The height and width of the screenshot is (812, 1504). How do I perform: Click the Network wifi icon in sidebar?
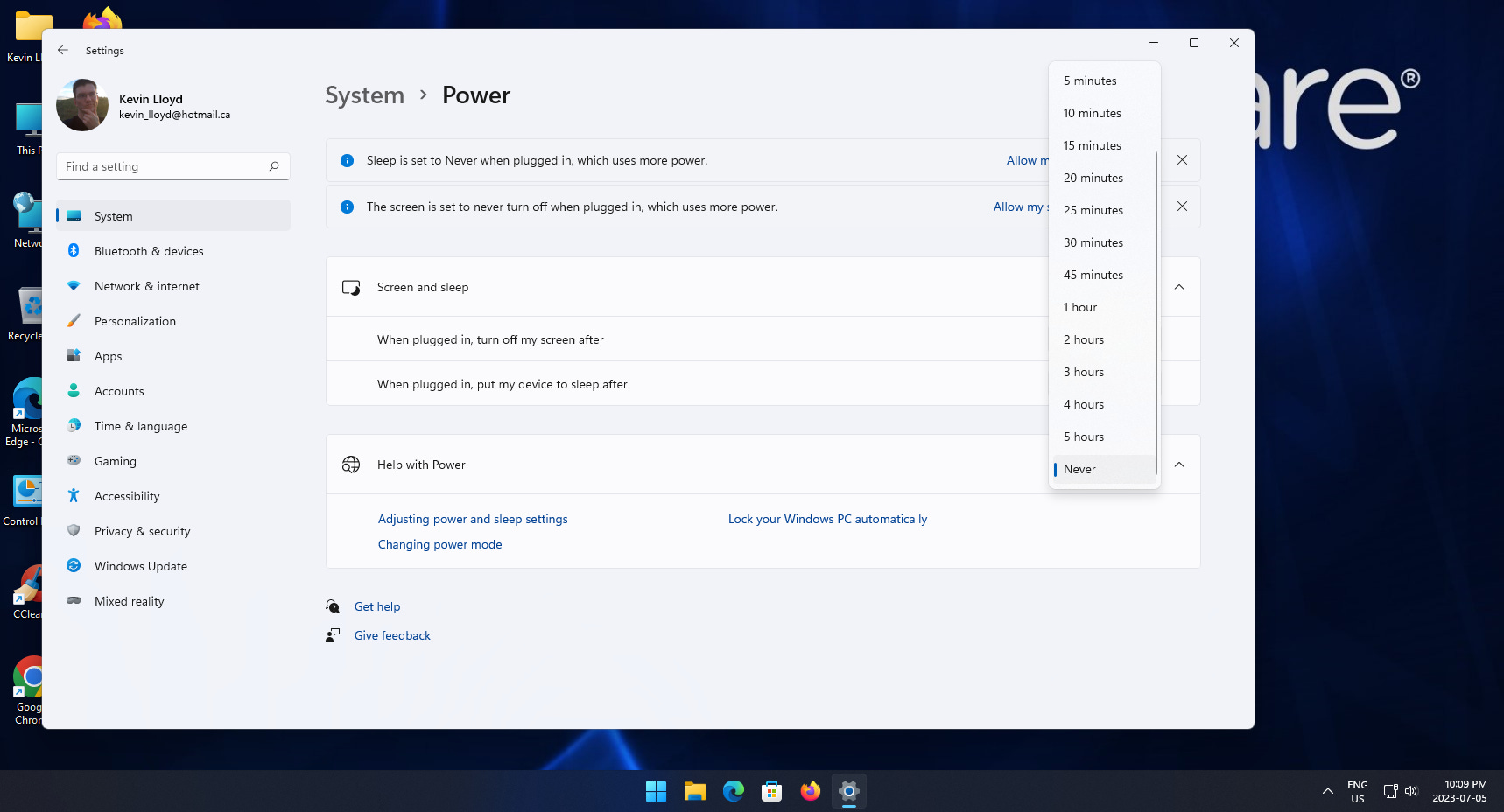pos(74,285)
